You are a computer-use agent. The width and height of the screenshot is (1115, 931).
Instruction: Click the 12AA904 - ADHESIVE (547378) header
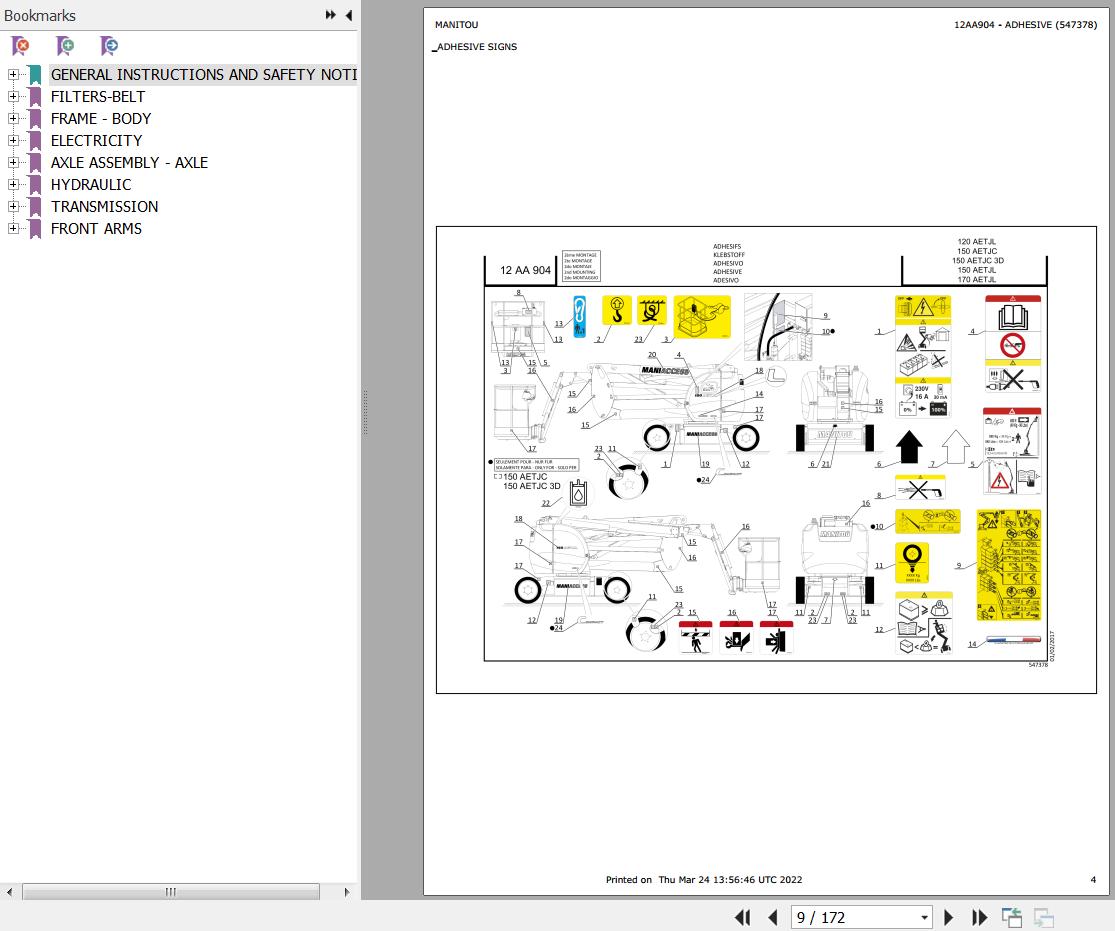[1025, 25]
